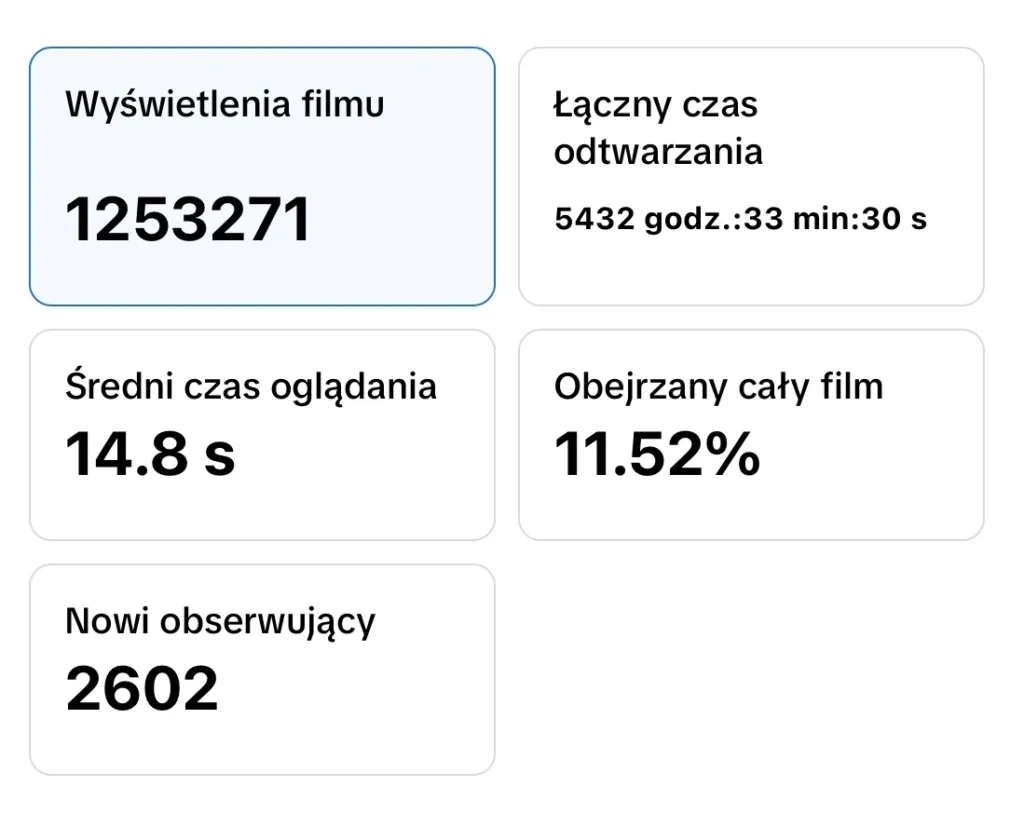Click the 2602 new followers number
1024x827 pixels.
coord(142,688)
